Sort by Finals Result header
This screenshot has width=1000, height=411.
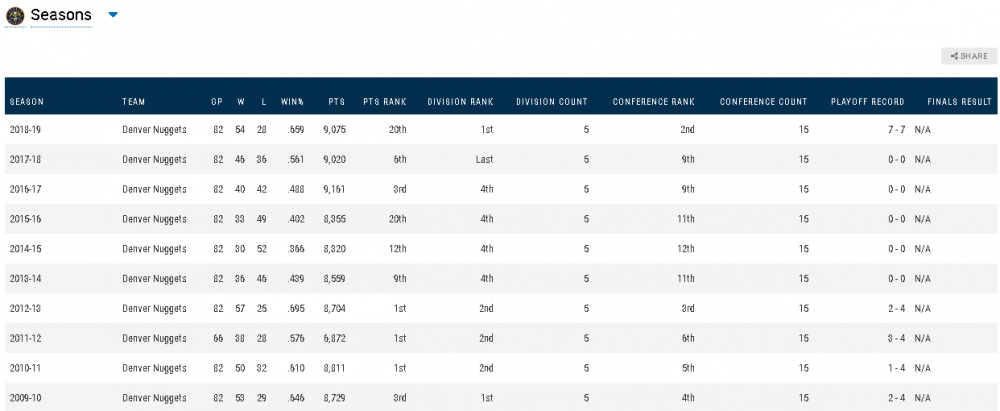coord(959,102)
